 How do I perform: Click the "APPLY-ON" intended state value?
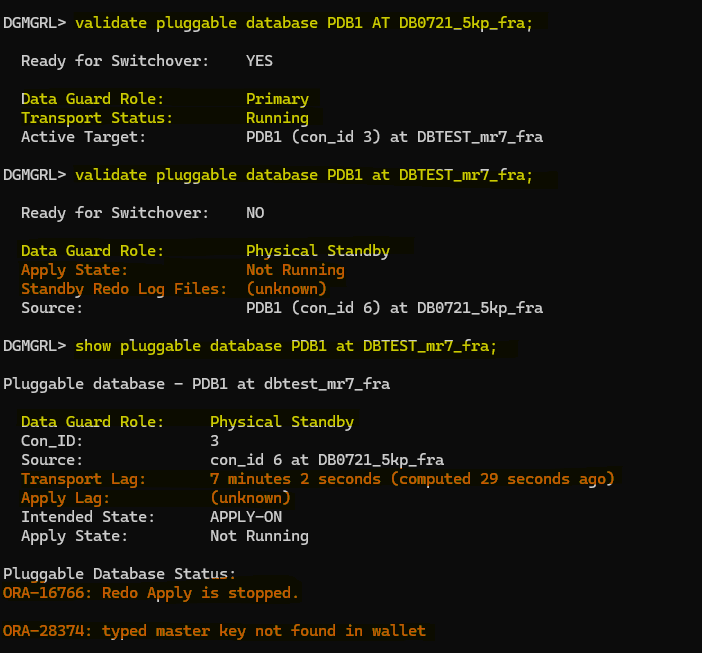click(246, 517)
